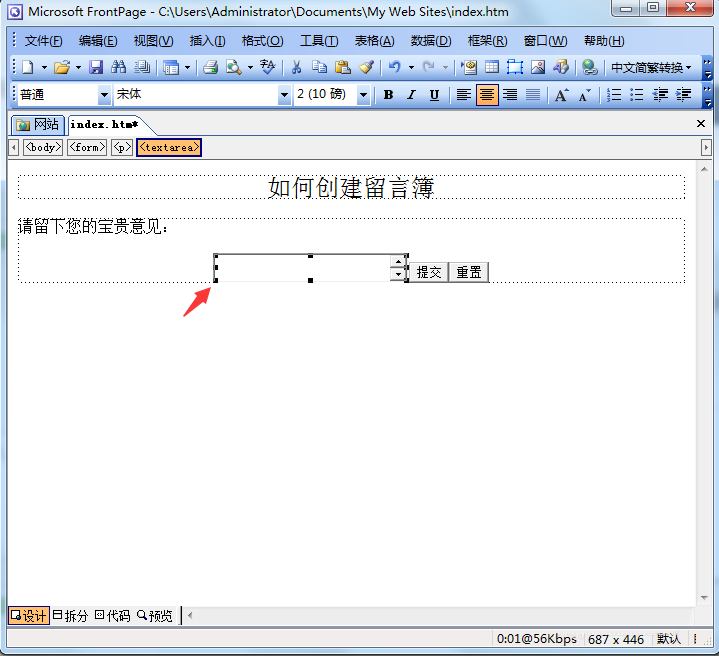
Task: Switch to 拆分 split view
Action: 70,616
